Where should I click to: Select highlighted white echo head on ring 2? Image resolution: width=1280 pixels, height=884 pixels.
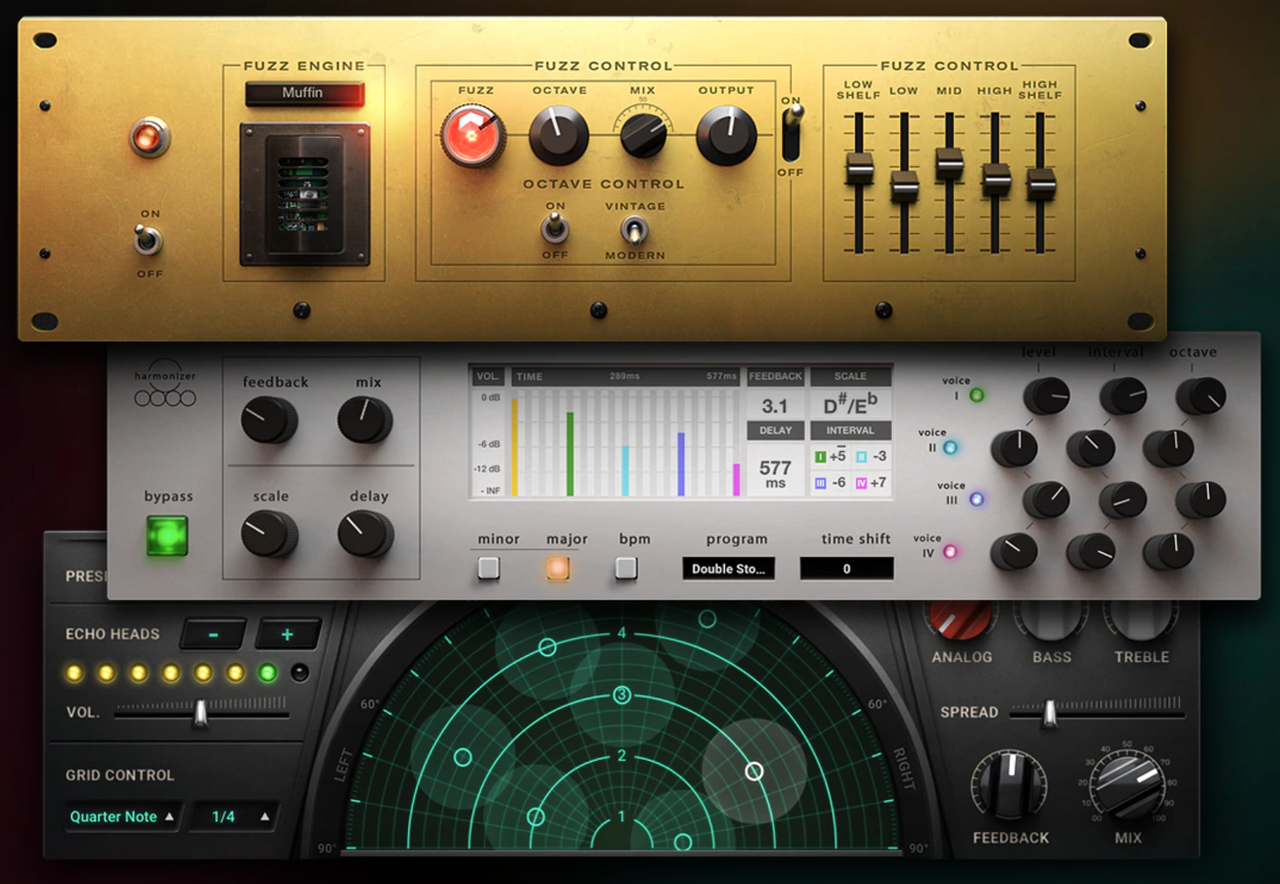click(x=755, y=771)
